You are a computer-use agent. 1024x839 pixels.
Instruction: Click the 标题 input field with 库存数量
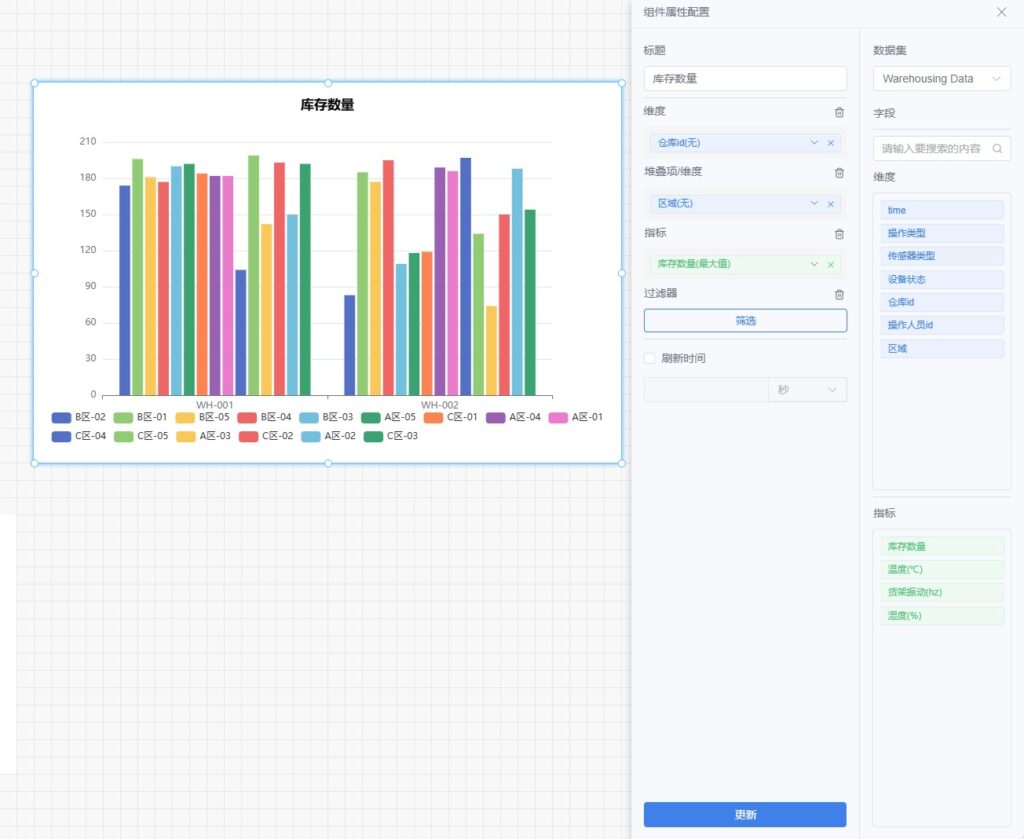click(x=745, y=78)
